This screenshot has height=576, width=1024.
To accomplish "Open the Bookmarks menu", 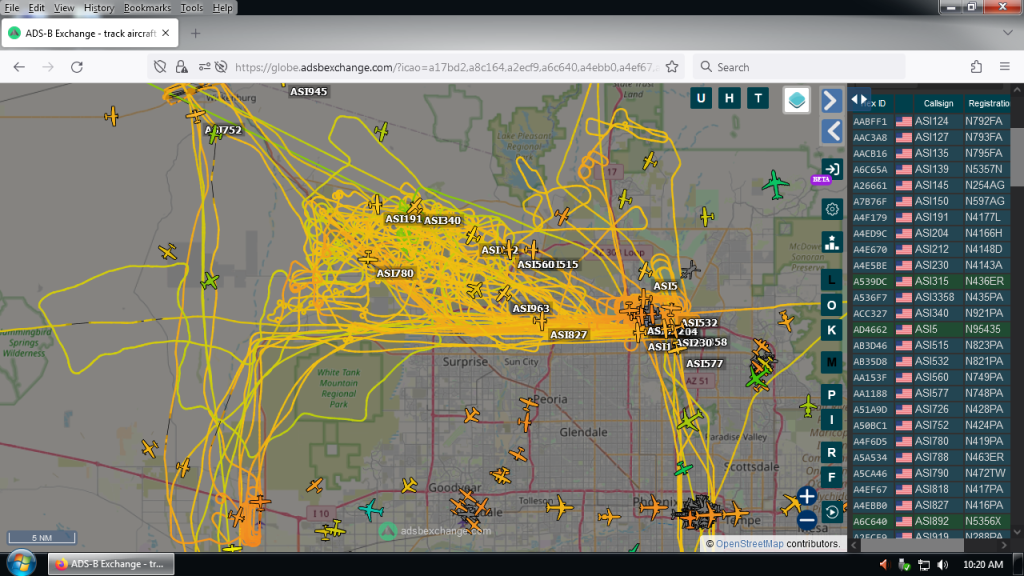I will click(x=147, y=8).
